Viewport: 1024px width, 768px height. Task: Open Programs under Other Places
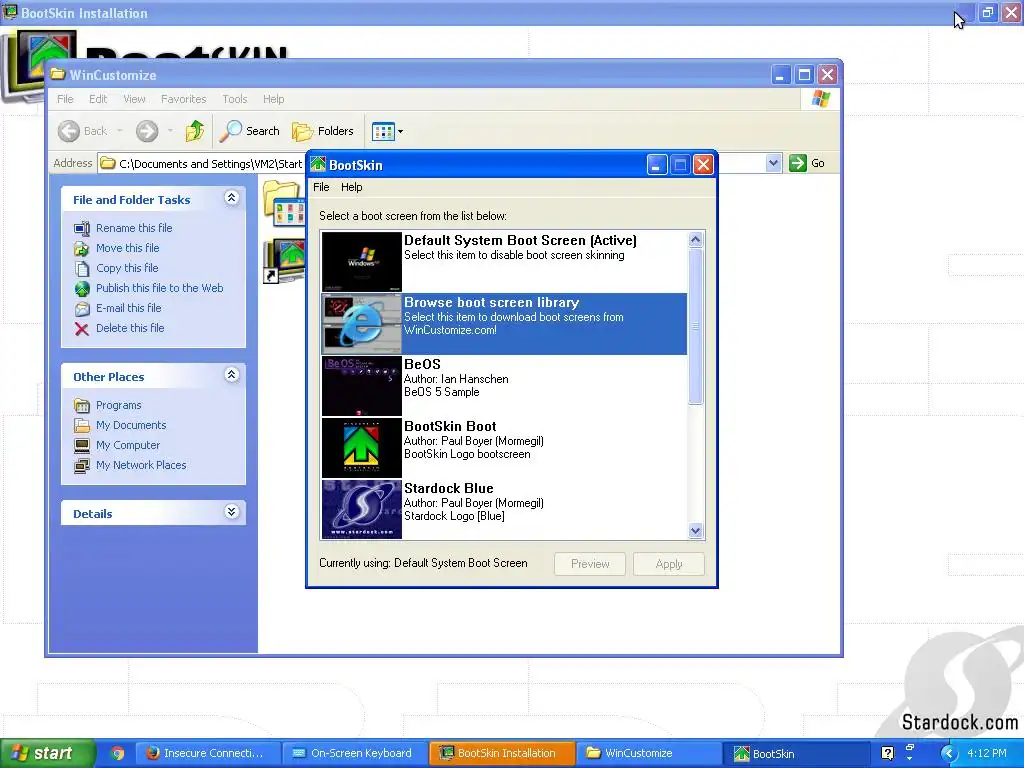(118, 405)
